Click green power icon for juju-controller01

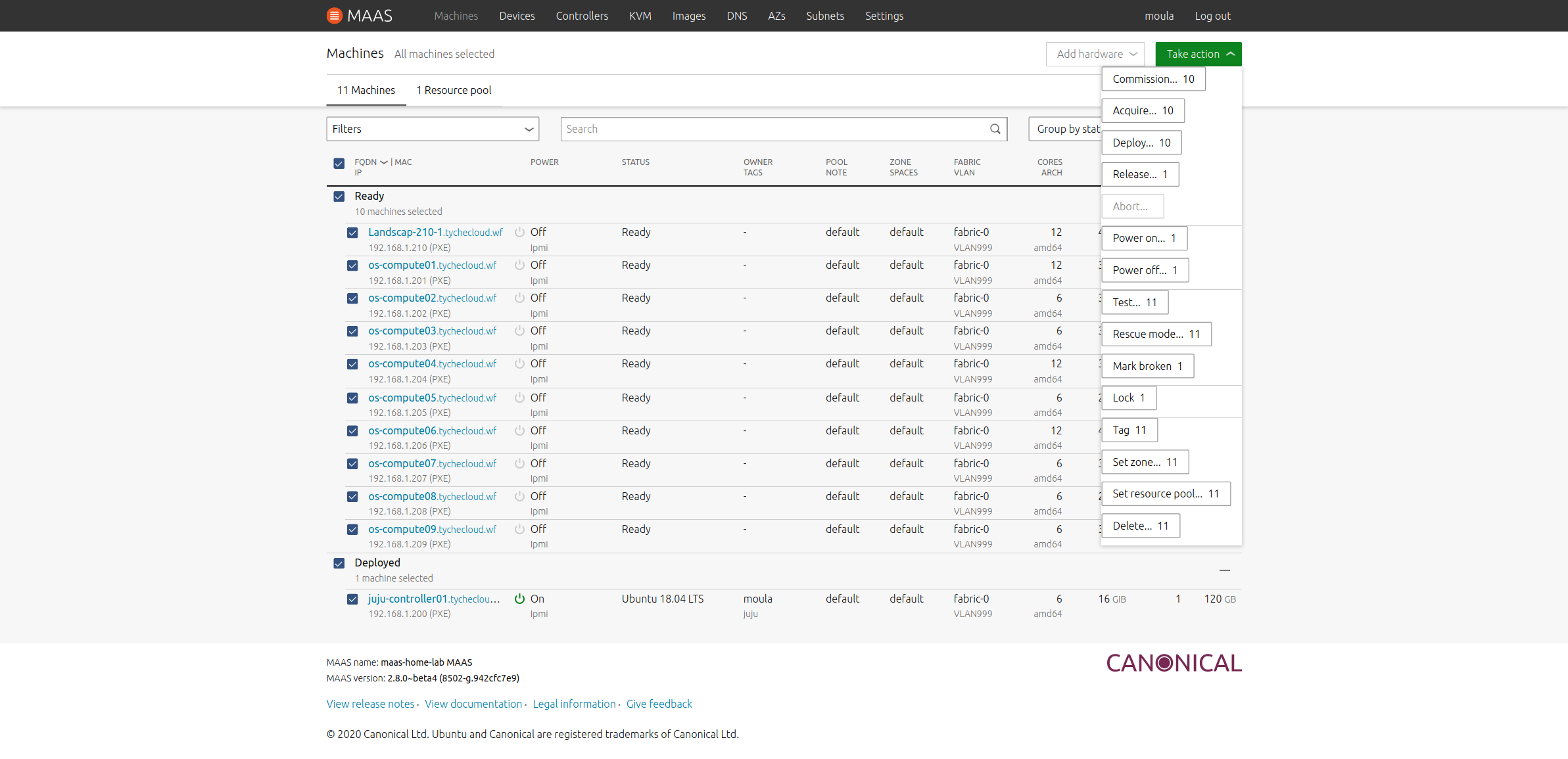click(519, 599)
